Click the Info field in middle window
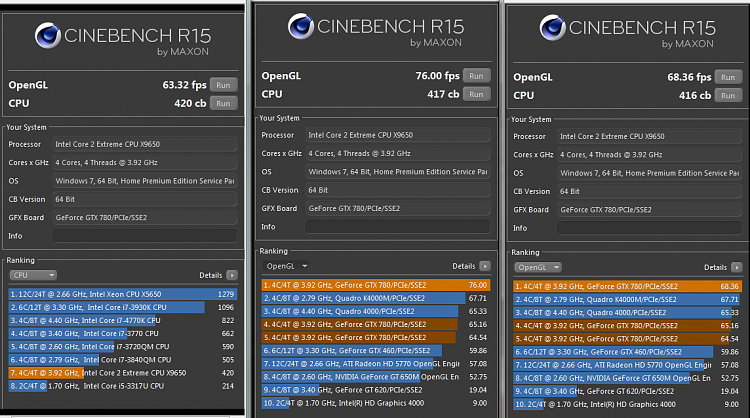 (x=398, y=227)
